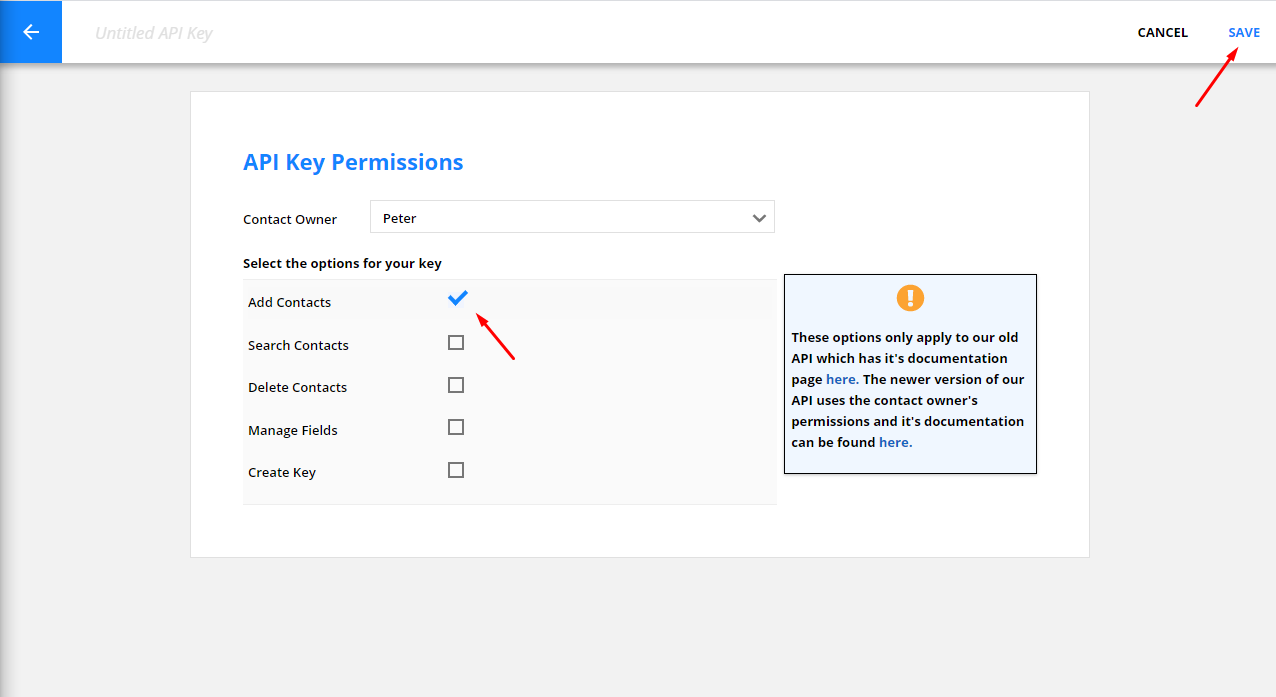Click the Untitled API Key name field
Screen dimensions: 1276x697
[154, 34]
